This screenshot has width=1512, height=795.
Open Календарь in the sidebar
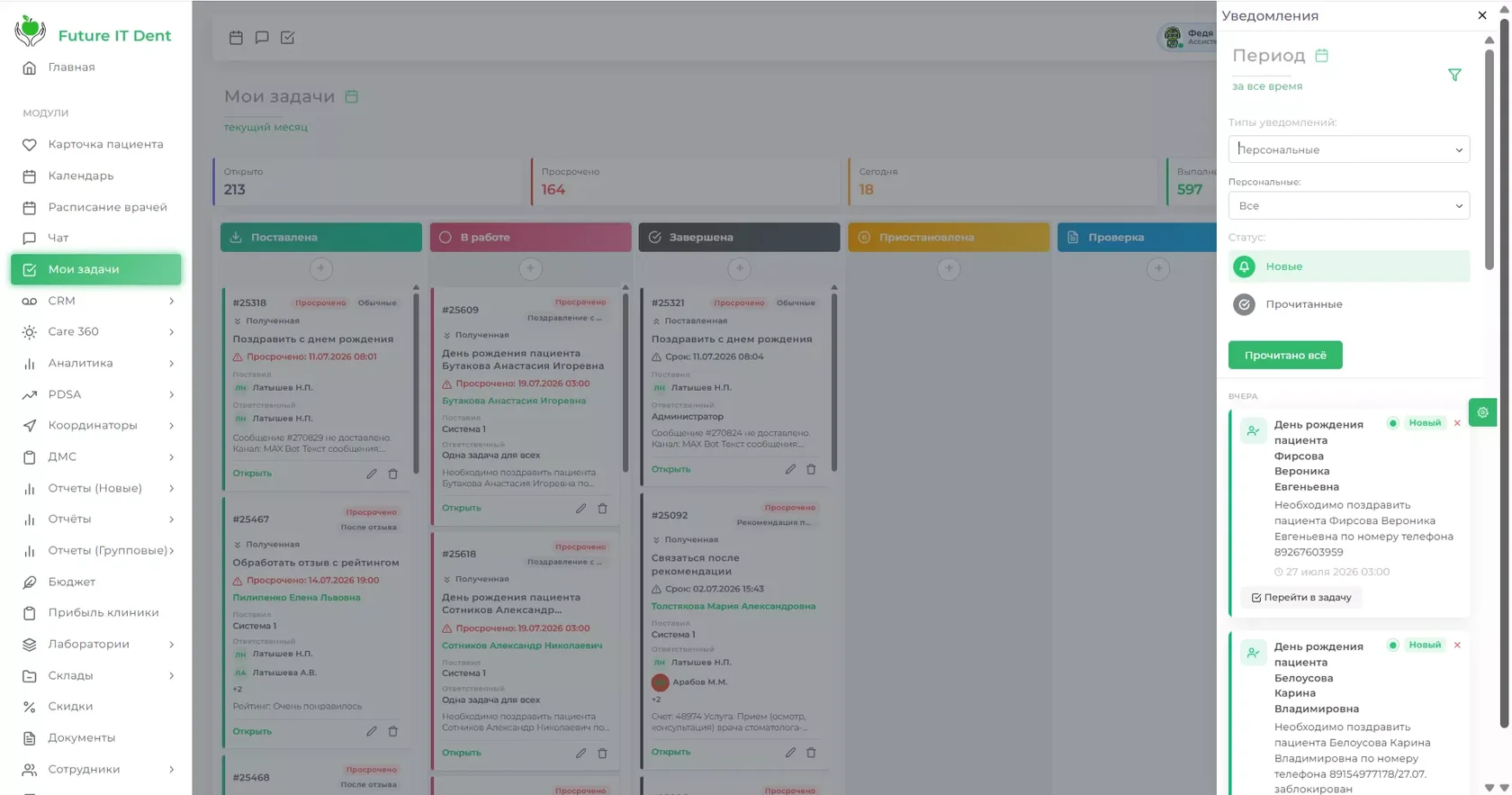pyautogui.click(x=96, y=176)
